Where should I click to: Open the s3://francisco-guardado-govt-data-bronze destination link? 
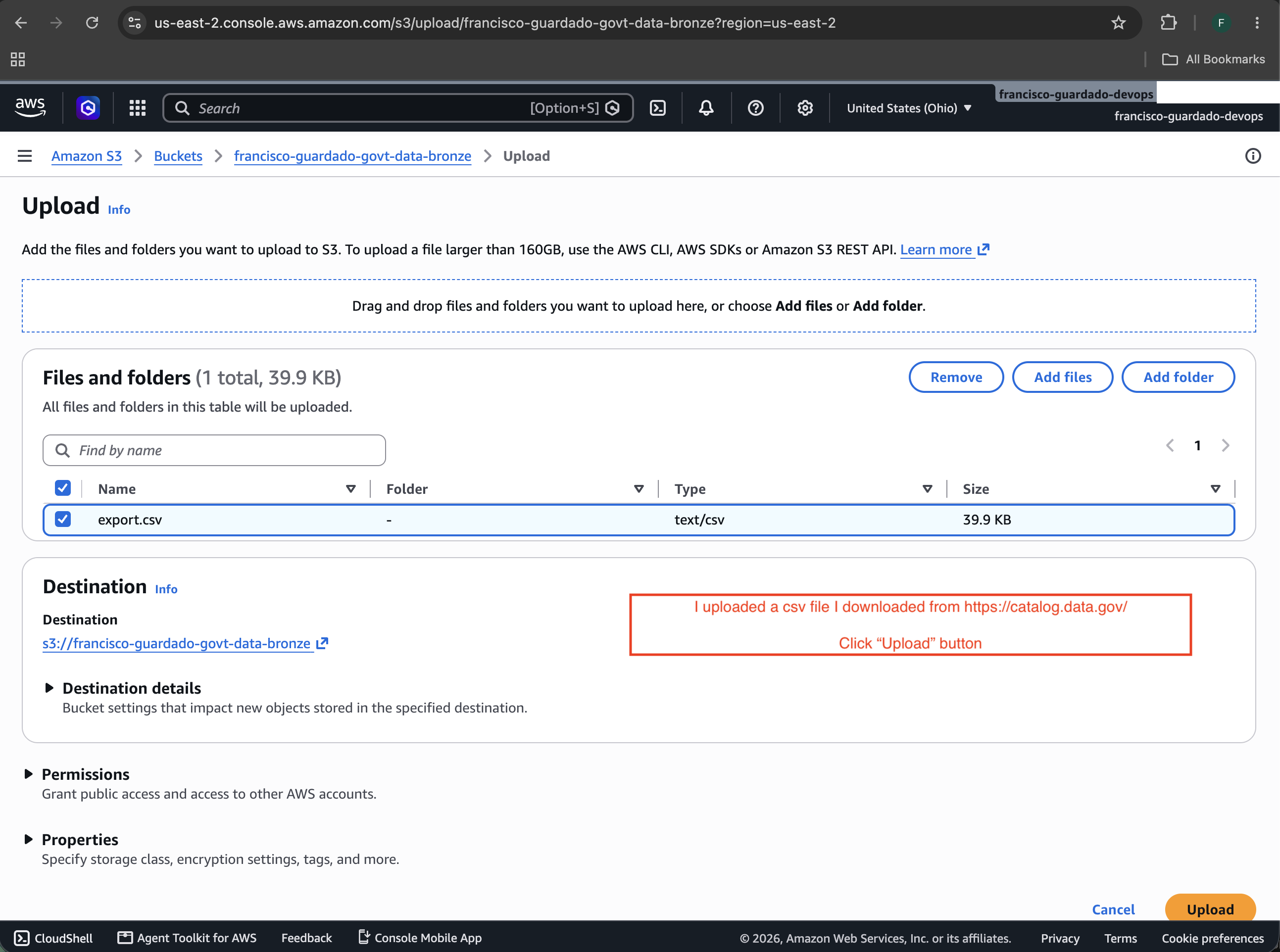click(x=185, y=643)
